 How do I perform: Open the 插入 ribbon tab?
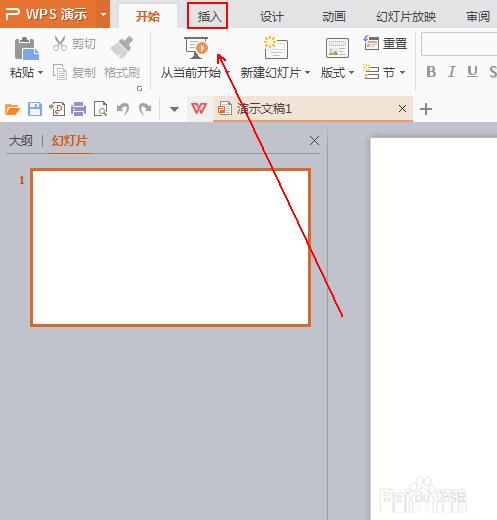209,16
